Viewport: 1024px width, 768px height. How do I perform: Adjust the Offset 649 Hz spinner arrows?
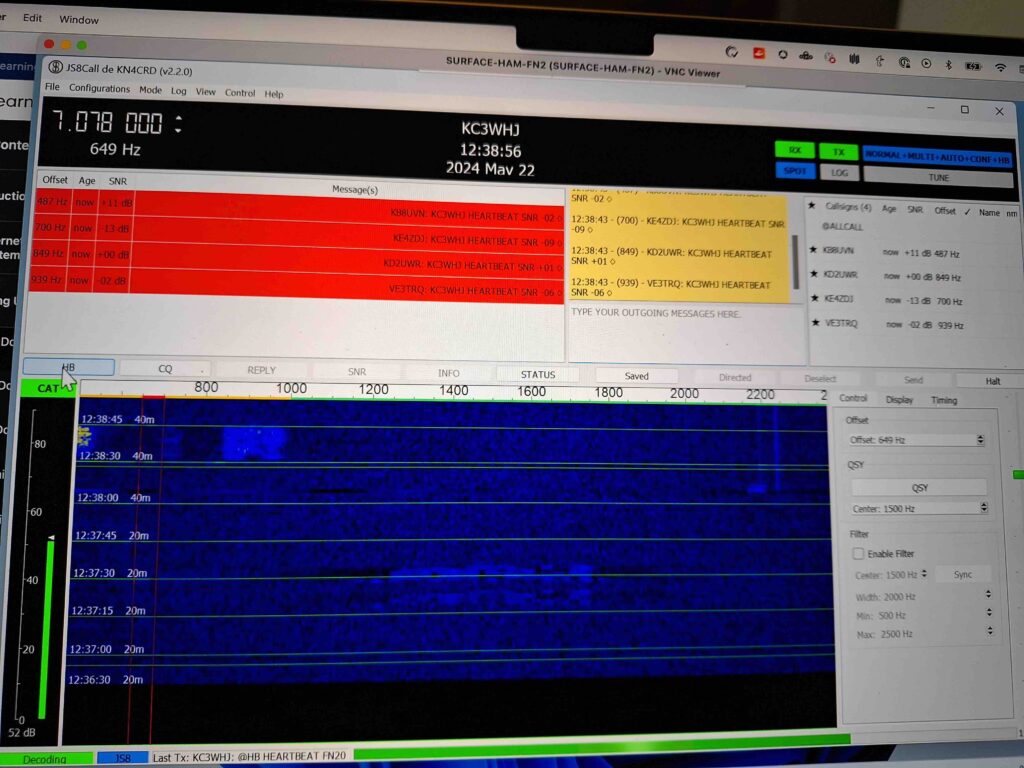point(980,440)
